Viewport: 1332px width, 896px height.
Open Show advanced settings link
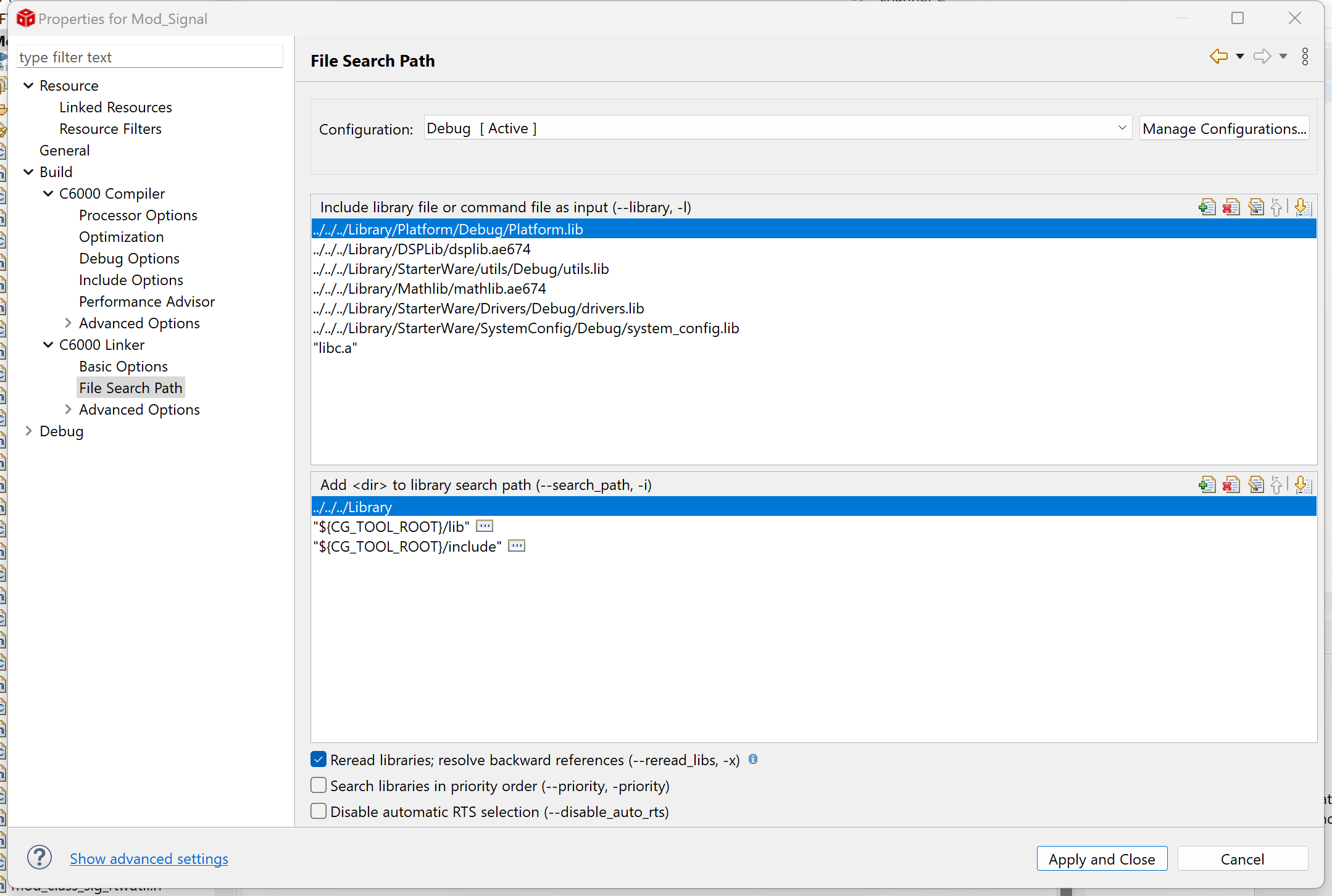(x=149, y=859)
